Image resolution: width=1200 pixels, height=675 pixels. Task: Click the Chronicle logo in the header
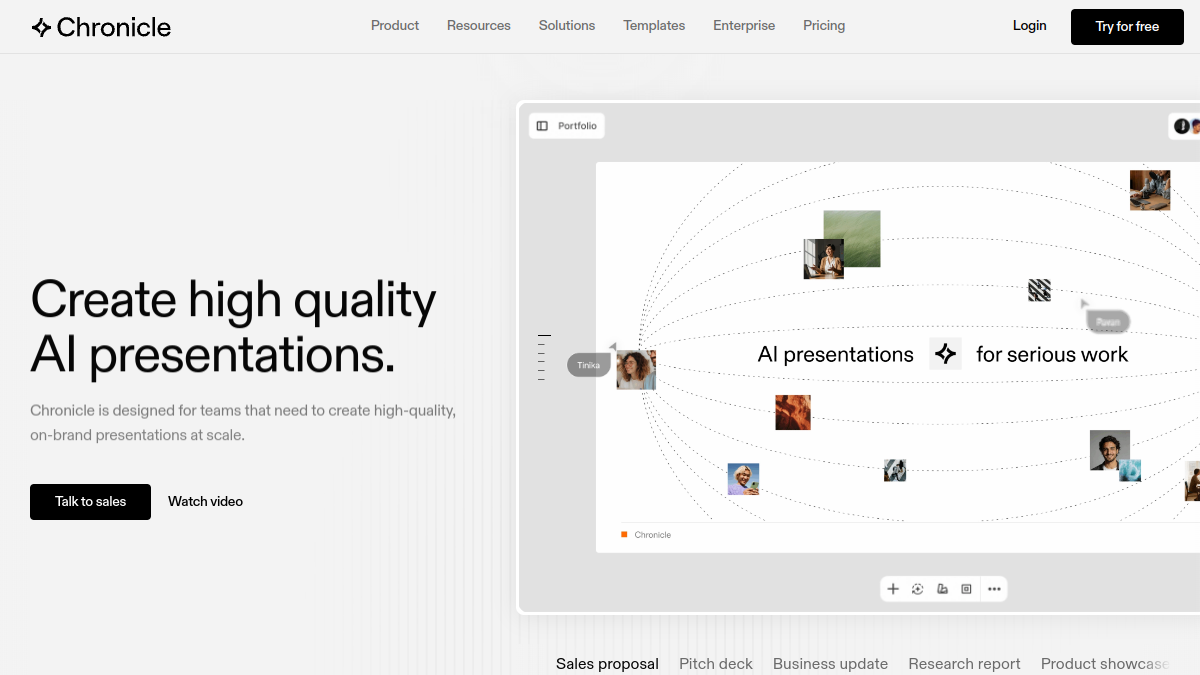click(x=101, y=27)
